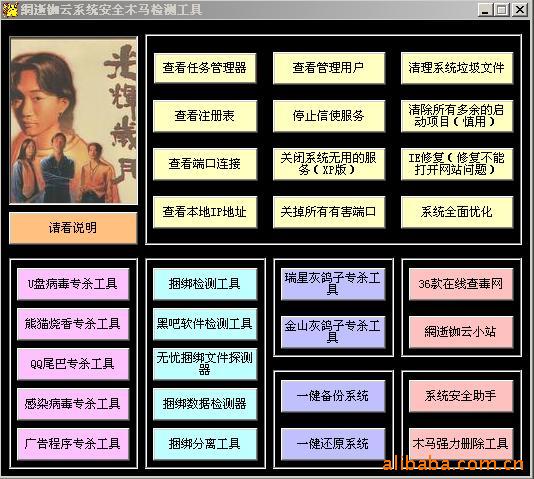Image resolution: width=534 pixels, height=479 pixels.
Task: Open 捆绑数据检测器
Action: point(205,404)
